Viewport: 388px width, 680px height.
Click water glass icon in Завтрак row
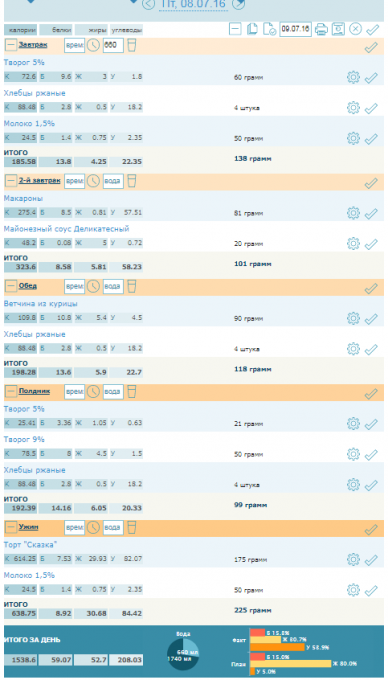pyautogui.click(x=132, y=46)
